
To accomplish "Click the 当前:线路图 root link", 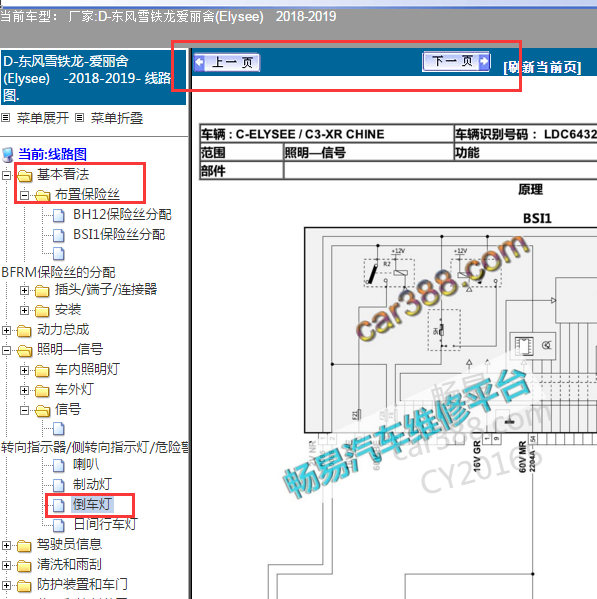I will click(x=52, y=154).
